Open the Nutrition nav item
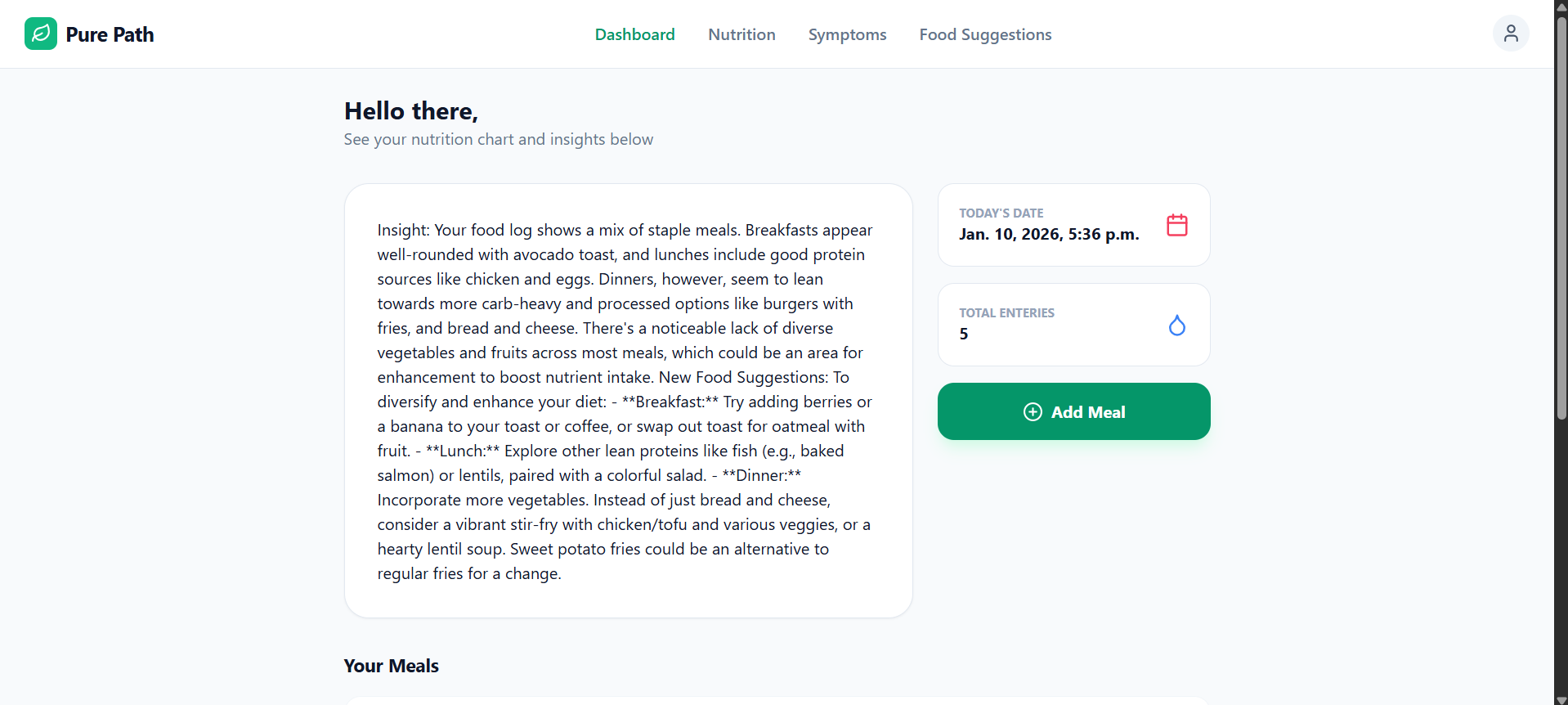 click(x=741, y=34)
